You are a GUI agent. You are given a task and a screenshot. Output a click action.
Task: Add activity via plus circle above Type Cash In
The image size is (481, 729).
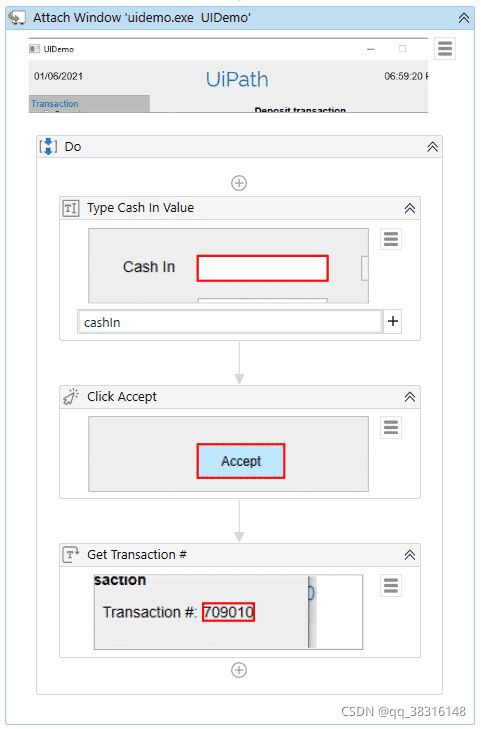click(x=239, y=183)
